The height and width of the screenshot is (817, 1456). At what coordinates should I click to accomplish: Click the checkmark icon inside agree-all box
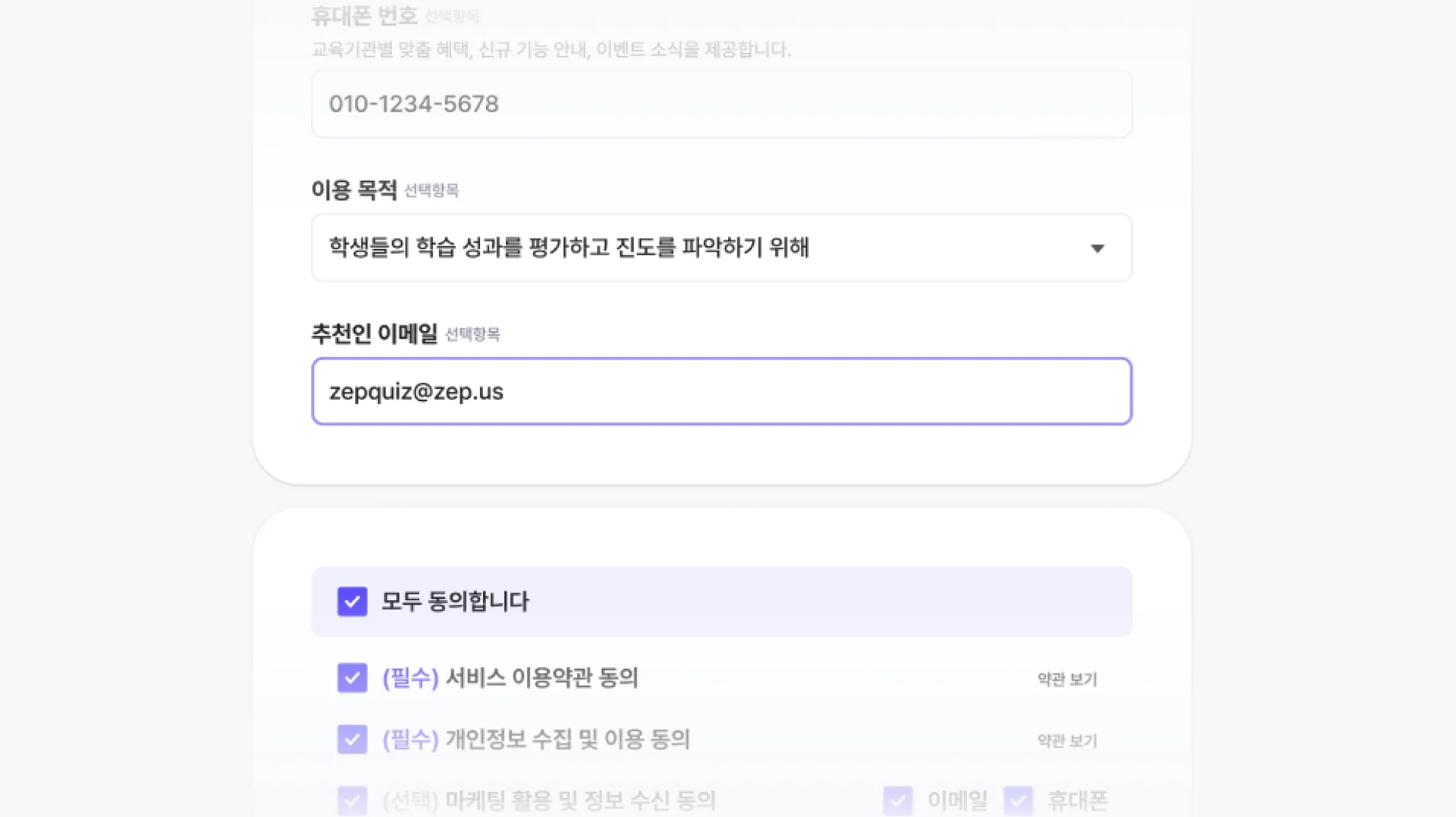point(352,602)
